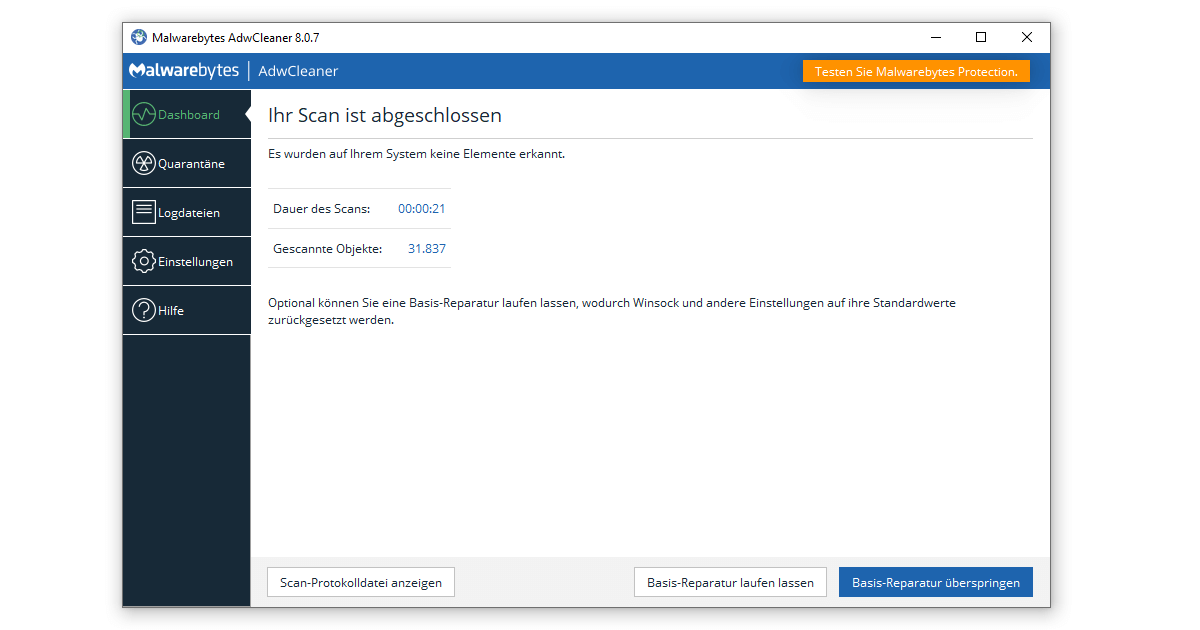Click the Malwarebytes logo in the header
The width and height of the screenshot is (1200, 630).
point(181,70)
